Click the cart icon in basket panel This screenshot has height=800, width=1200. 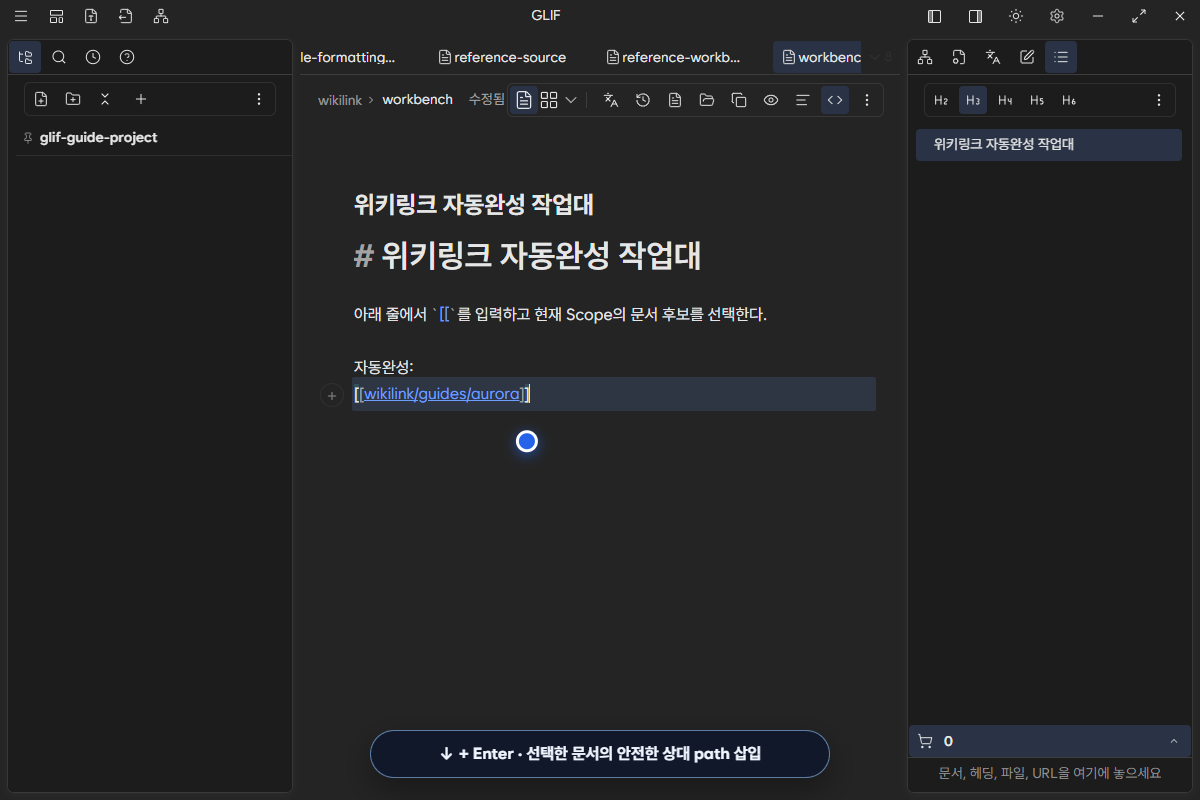point(925,741)
